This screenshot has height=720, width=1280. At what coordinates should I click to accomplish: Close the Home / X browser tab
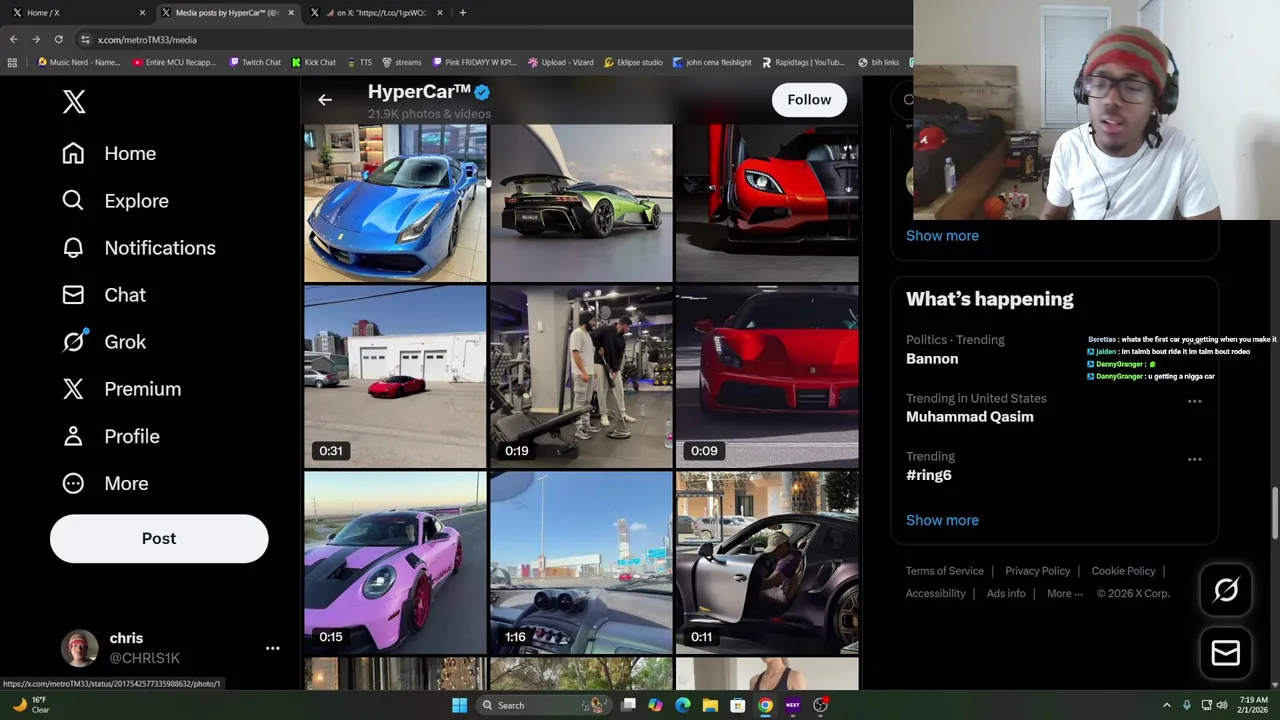pyautogui.click(x=142, y=13)
